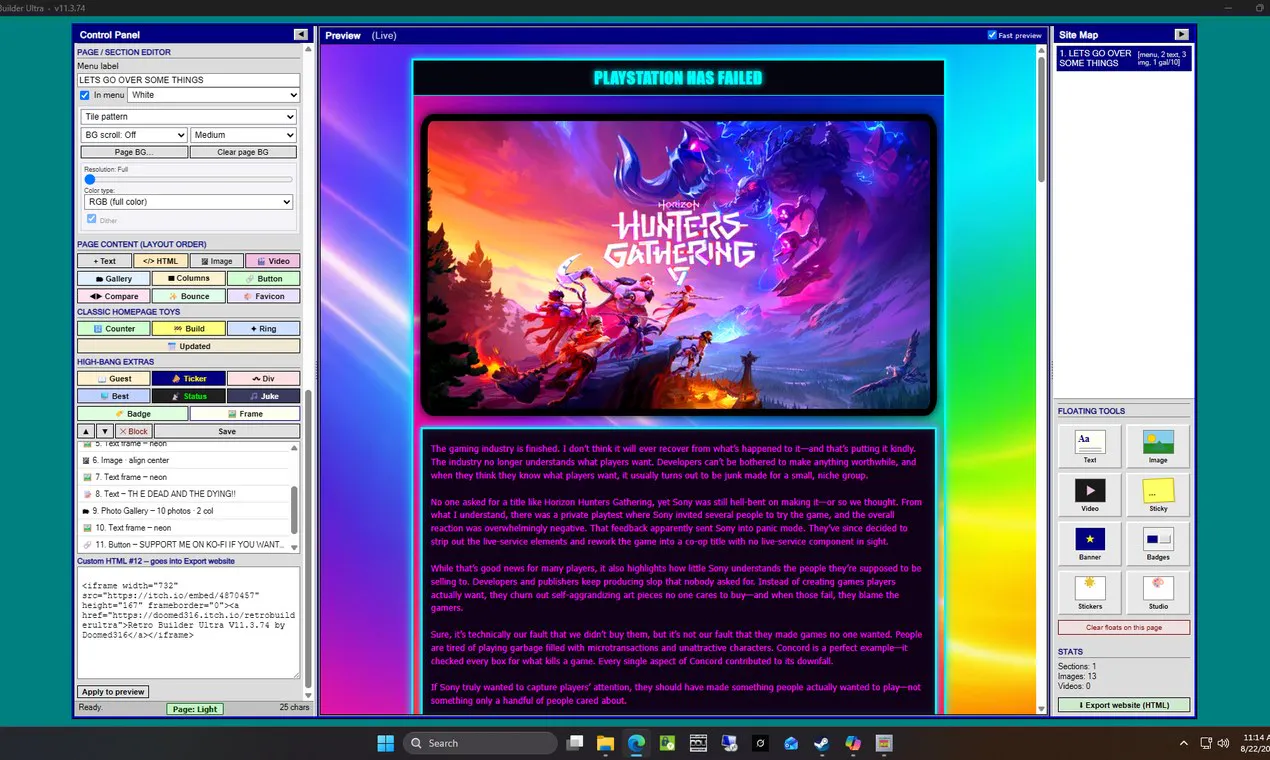Open the Outlook mail icon in the taskbar
This screenshot has width=1270, height=760.
point(791,743)
